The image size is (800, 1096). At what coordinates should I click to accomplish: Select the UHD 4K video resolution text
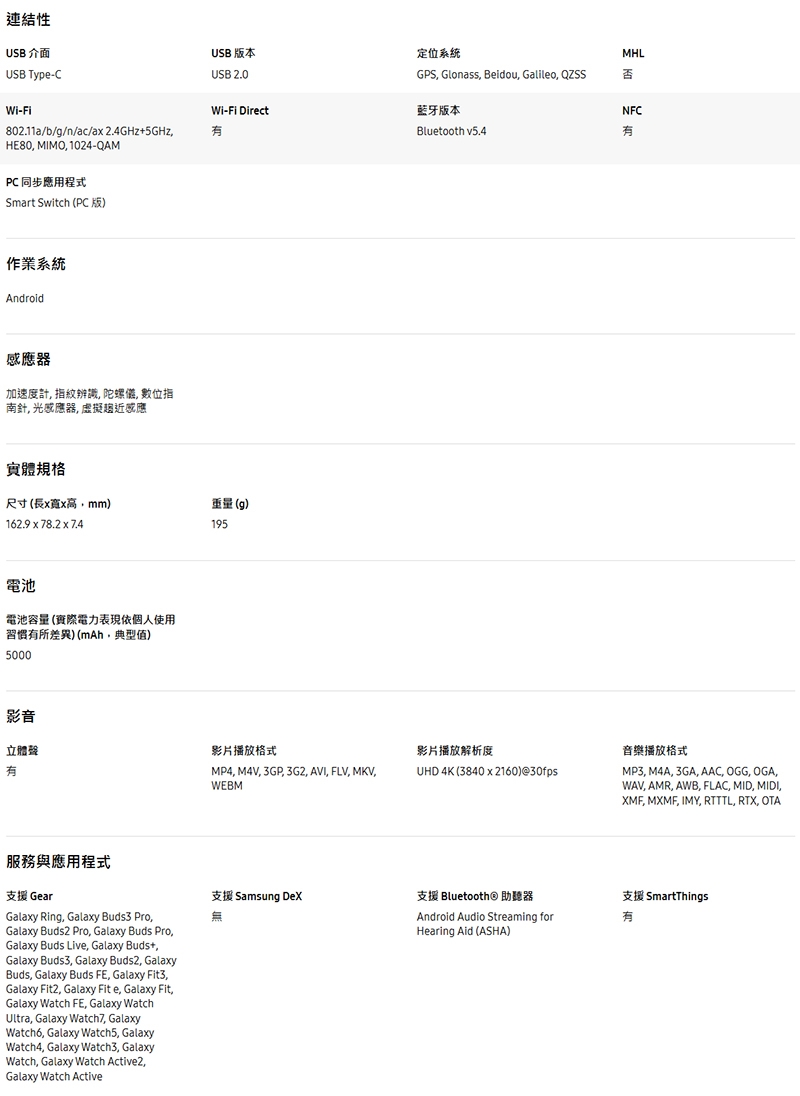(x=487, y=771)
